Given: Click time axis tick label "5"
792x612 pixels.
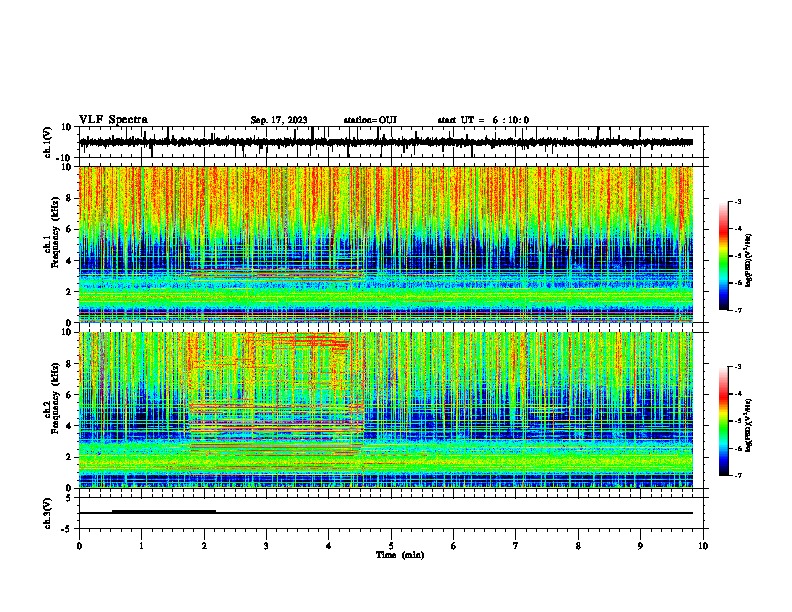Looking at the screenshot, I should 391,546.
